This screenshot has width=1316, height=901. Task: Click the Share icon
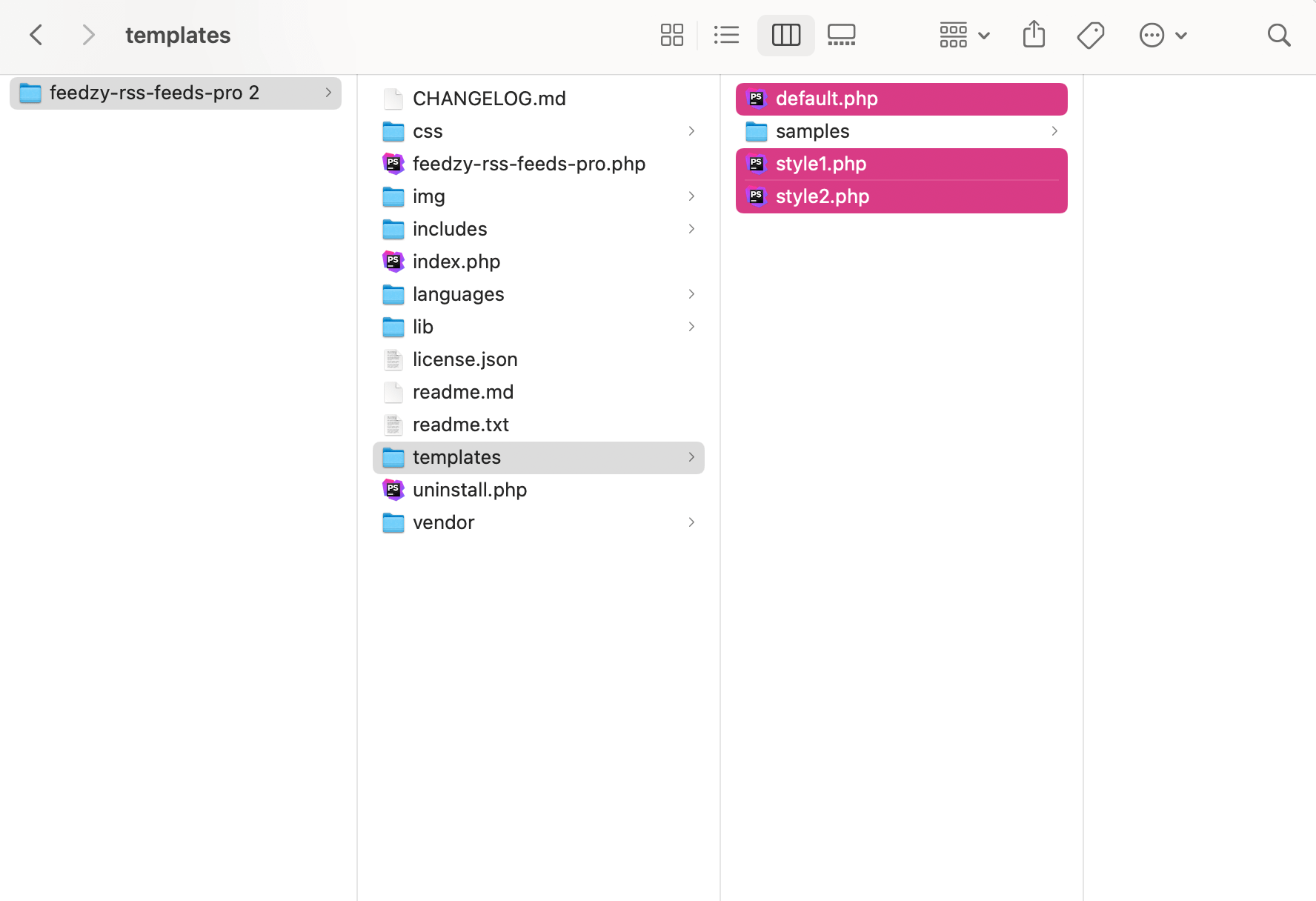tap(1034, 35)
